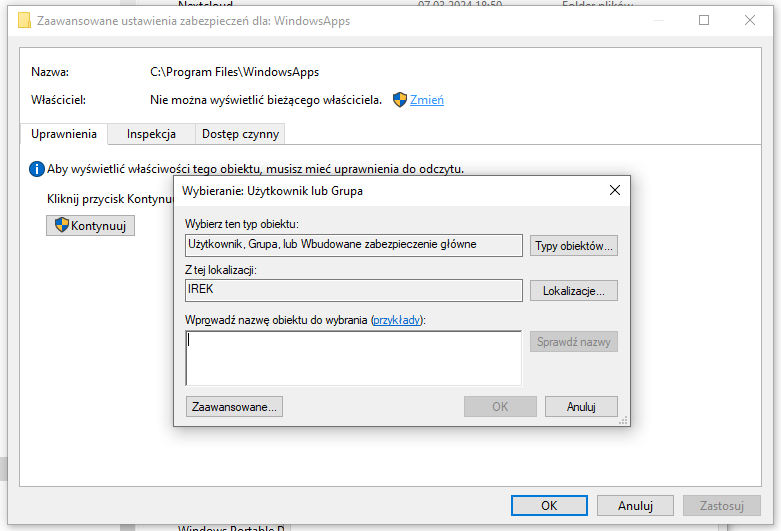This screenshot has width=781, height=531.
Task: Open the przykłady examples link
Action: click(x=396, y=320)
